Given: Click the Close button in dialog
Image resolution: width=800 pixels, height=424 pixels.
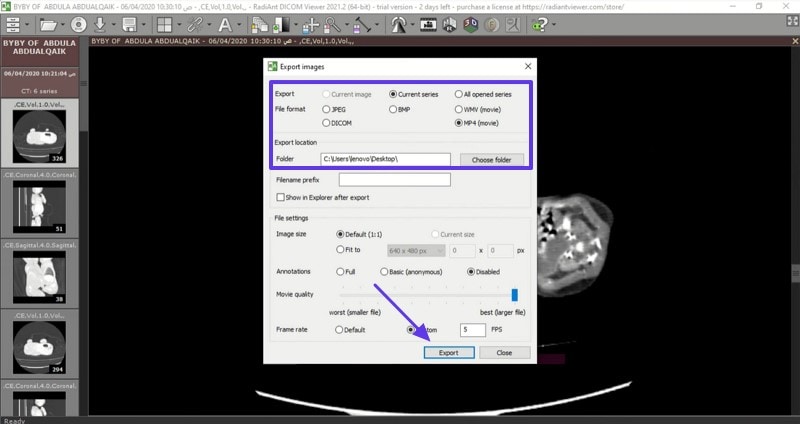Looking at the screenshot, I should pyautogui.click(x=504, y=353).
